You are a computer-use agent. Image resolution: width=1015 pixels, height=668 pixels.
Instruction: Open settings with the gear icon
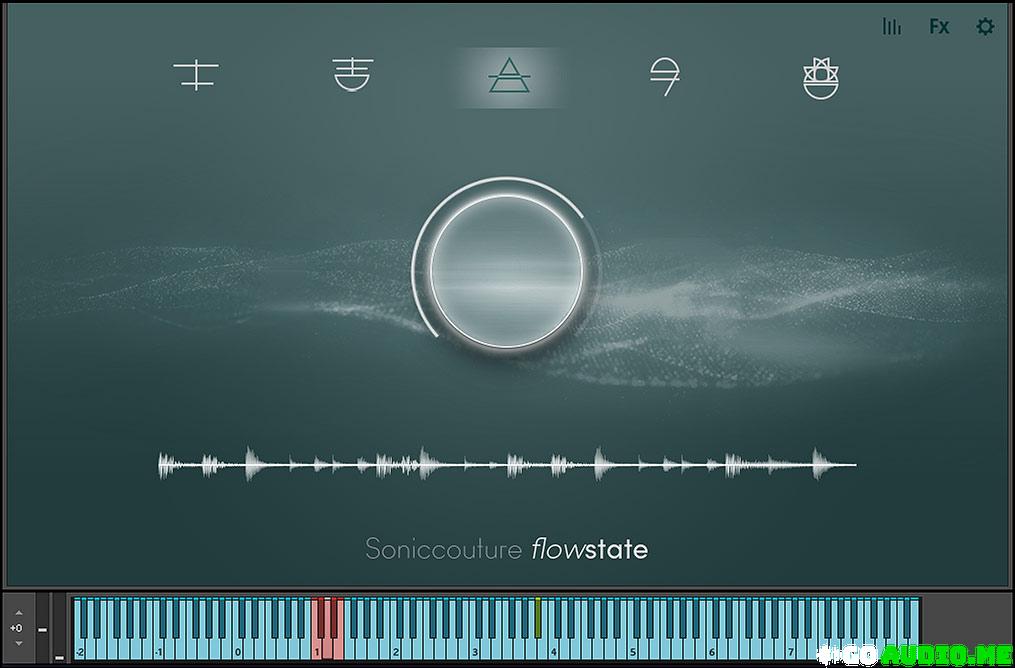pyautogui.click(x=985, y=27)
